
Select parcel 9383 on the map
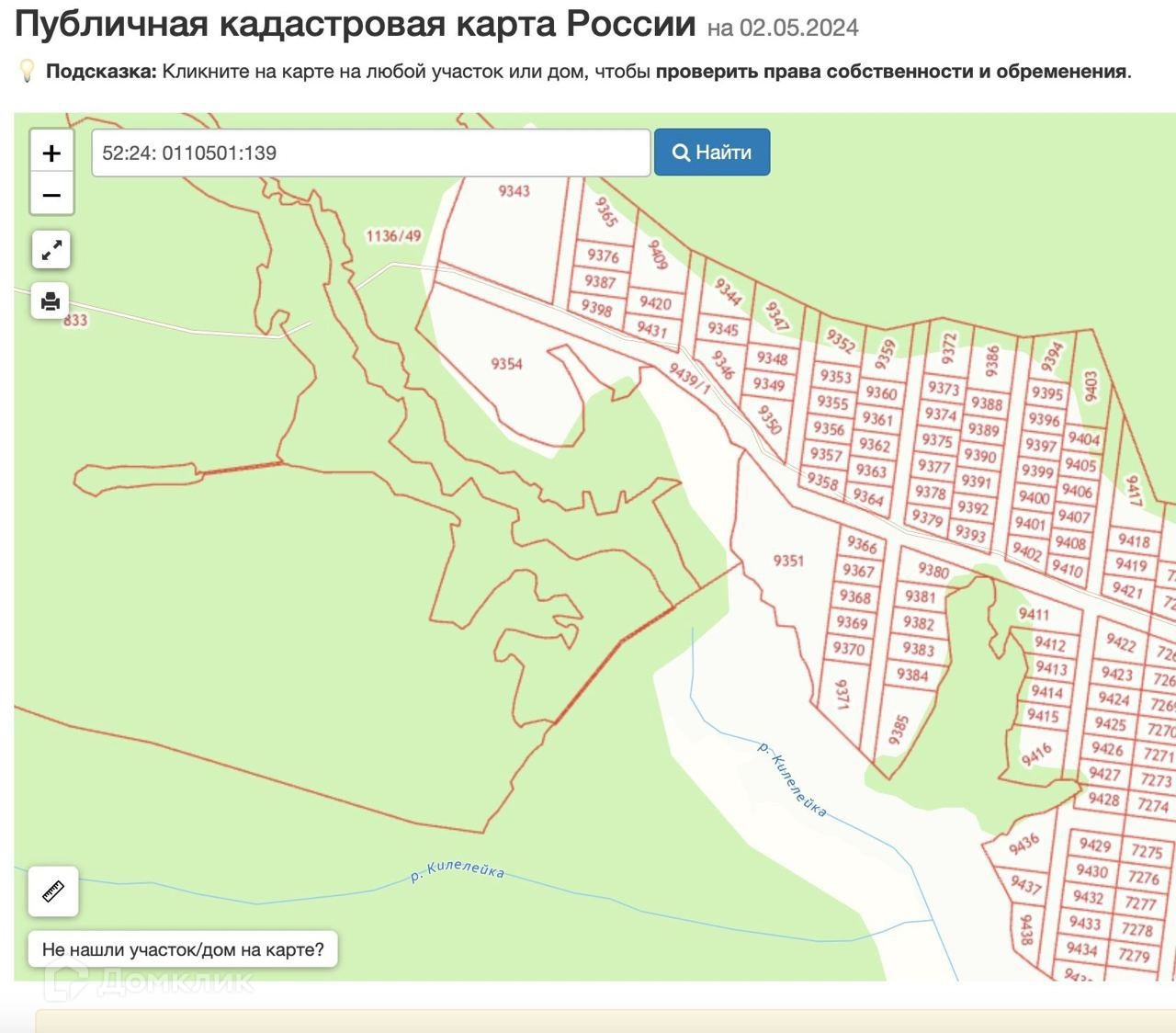coord(917,649)
